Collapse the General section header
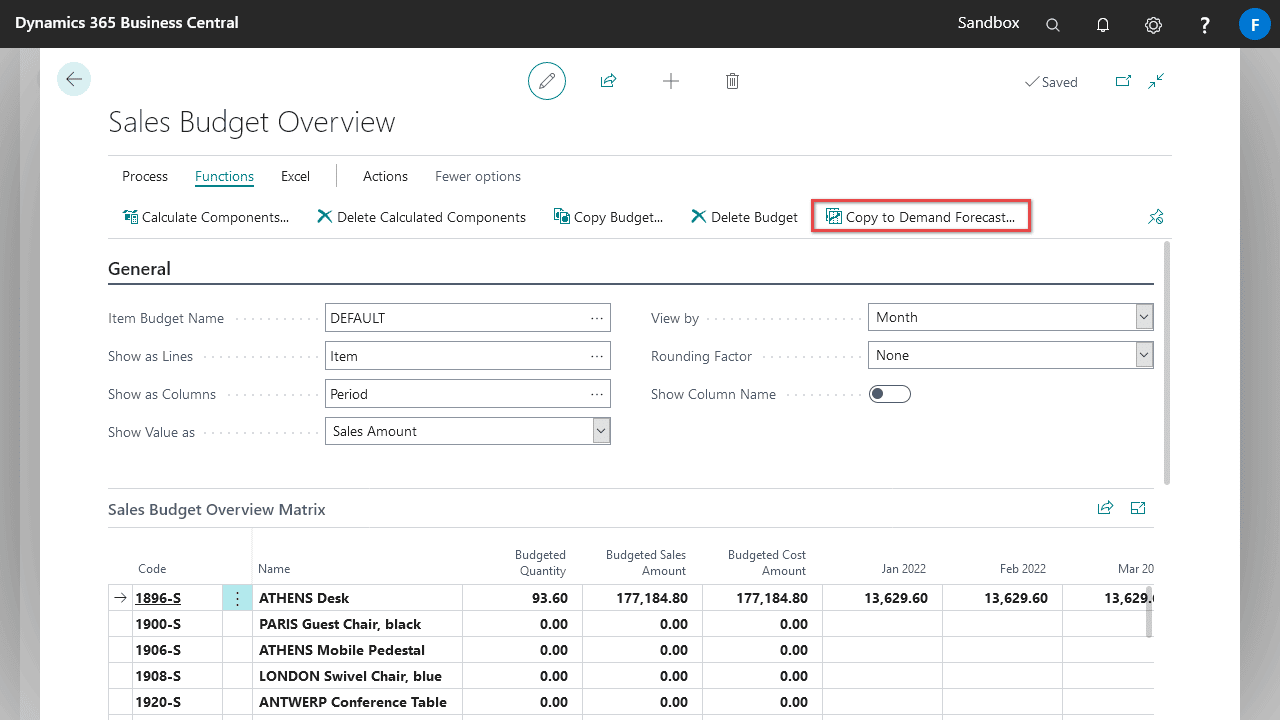The height and width of the screenshot is (720, 1280). [x=139, y=269]
